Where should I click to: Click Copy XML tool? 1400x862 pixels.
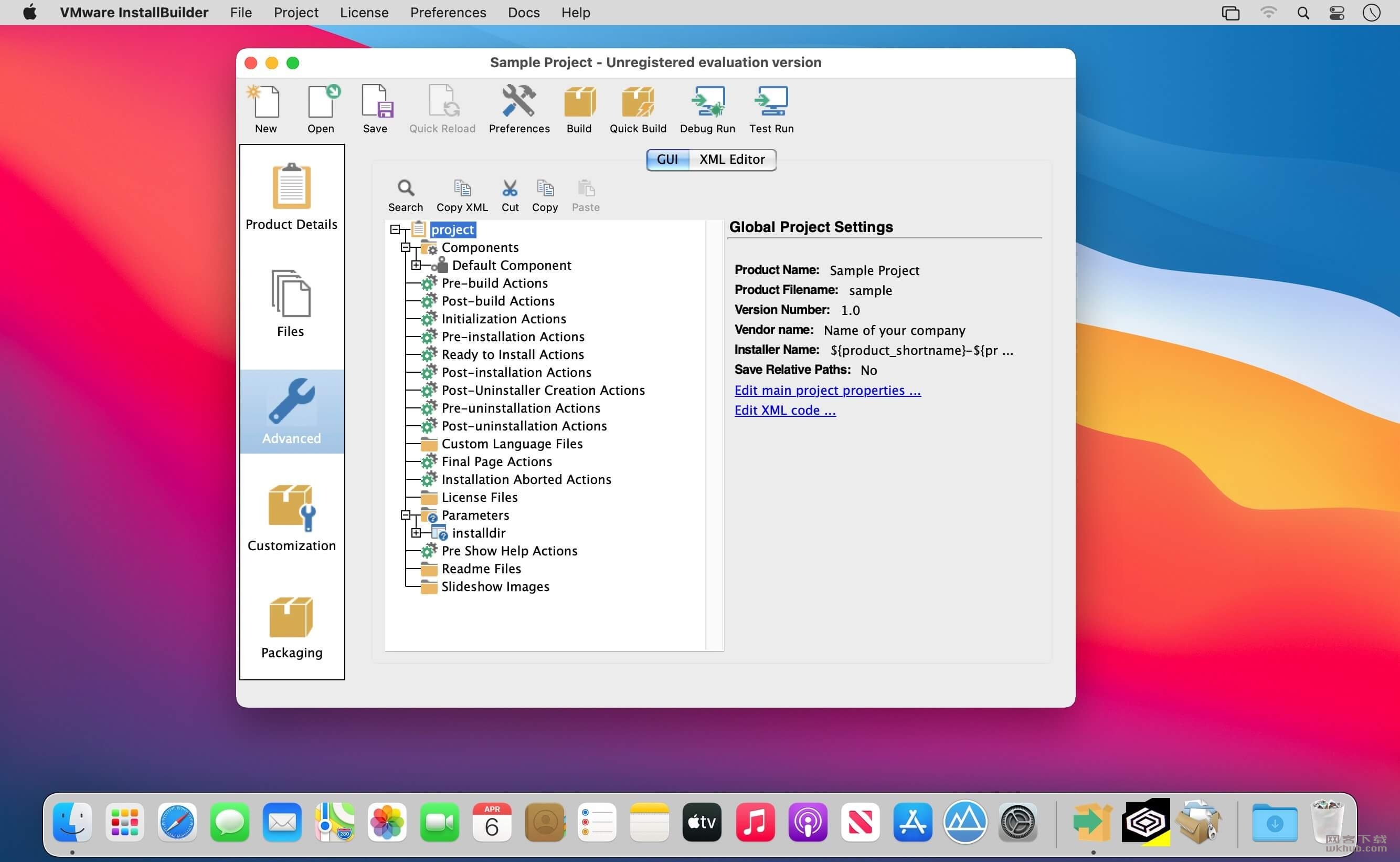(x=462, y=196)
